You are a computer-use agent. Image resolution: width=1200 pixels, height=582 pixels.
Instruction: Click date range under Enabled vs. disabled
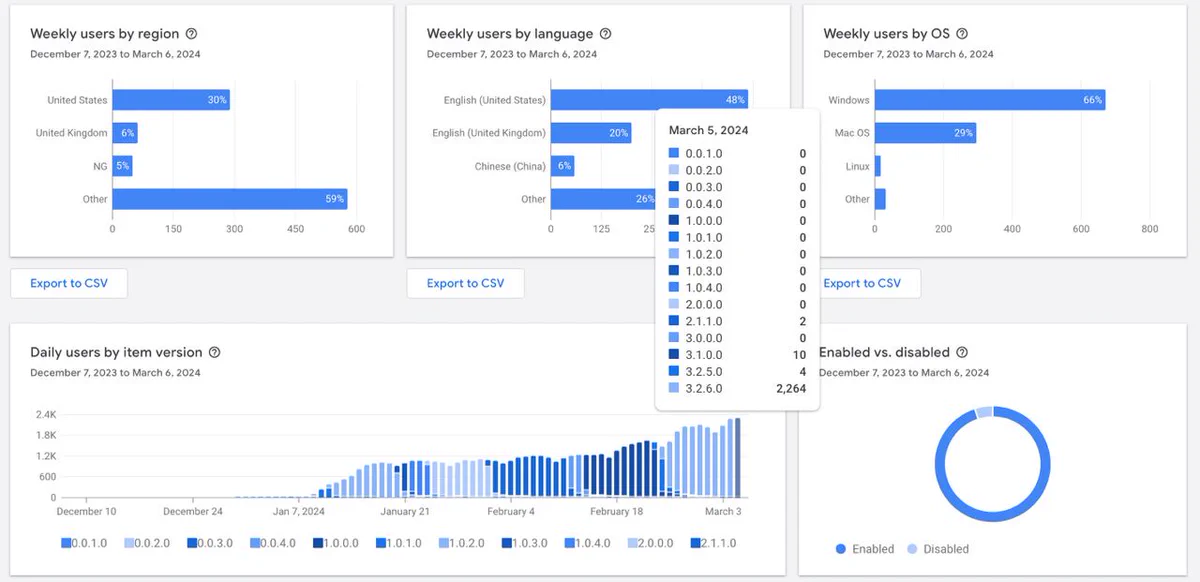click(904, 372)
